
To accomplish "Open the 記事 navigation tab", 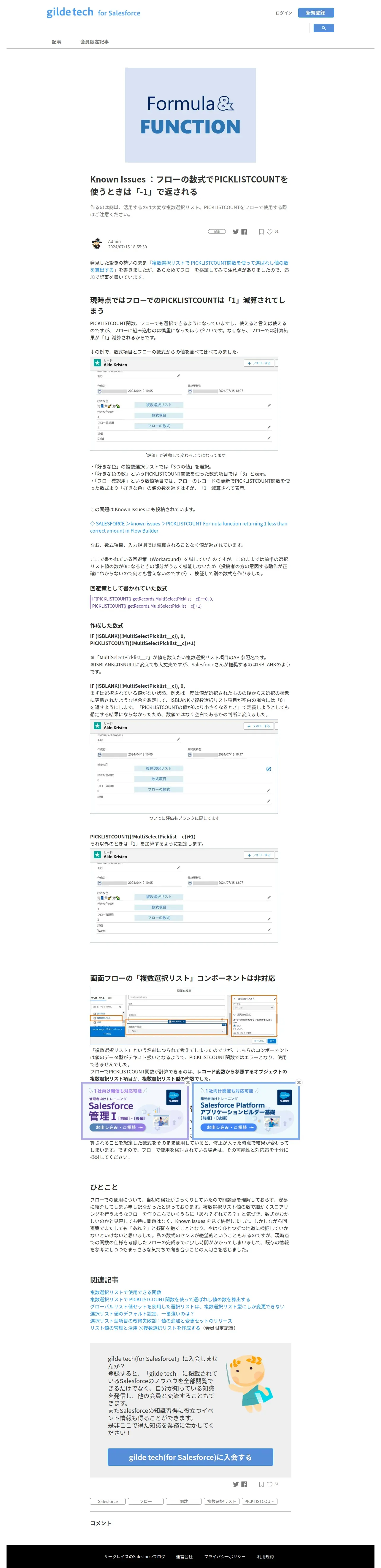I will point(57,42).
